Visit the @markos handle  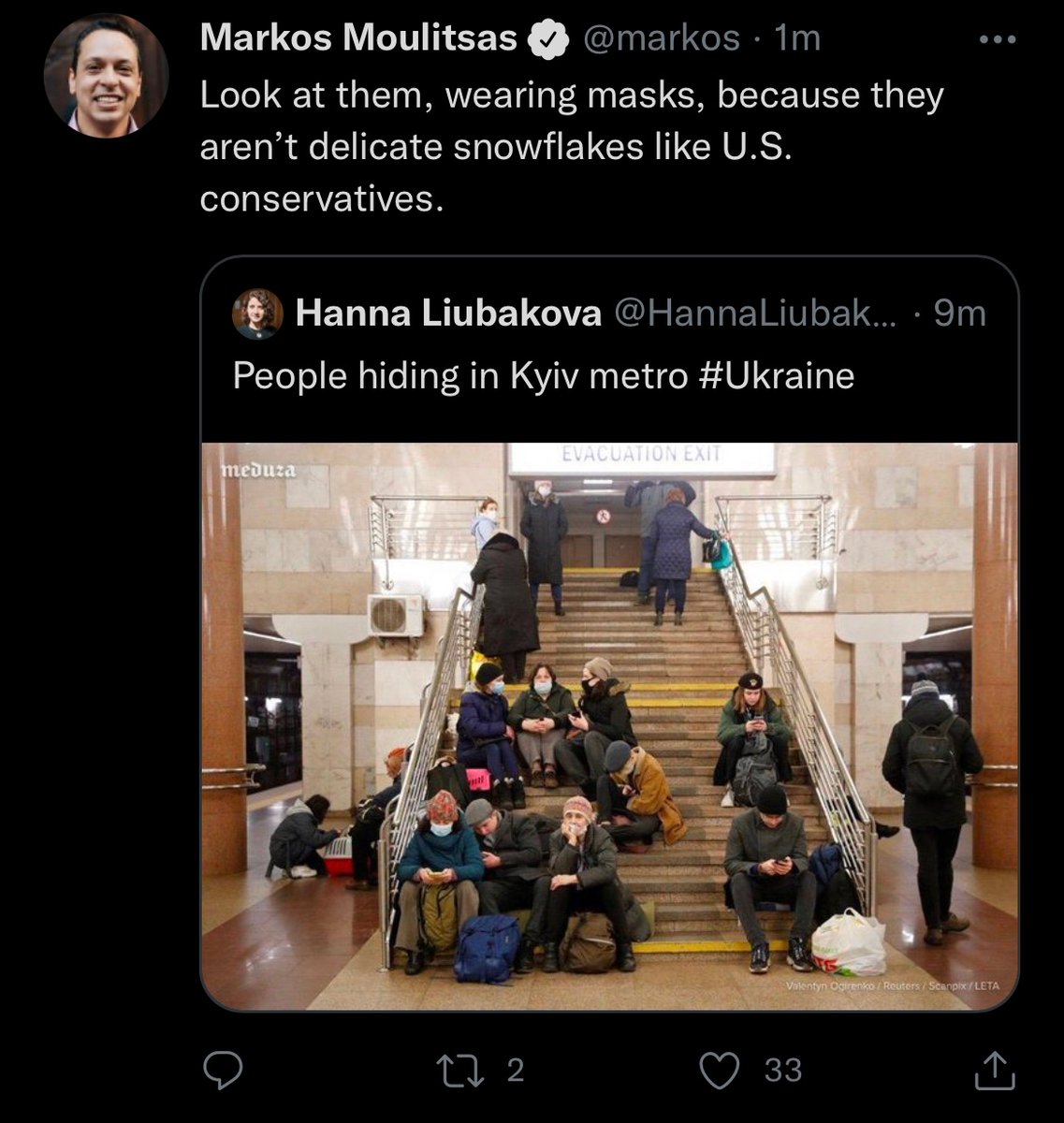[662, 38]
